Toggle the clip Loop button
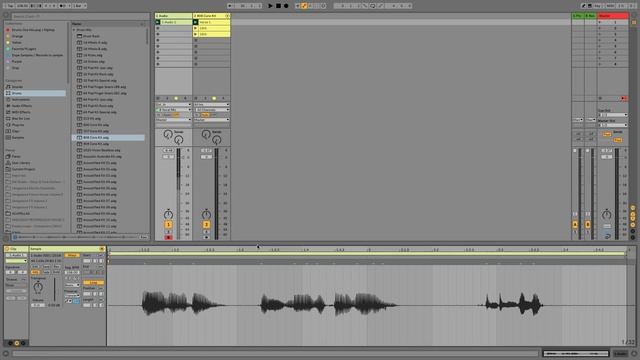 point(93,282)
